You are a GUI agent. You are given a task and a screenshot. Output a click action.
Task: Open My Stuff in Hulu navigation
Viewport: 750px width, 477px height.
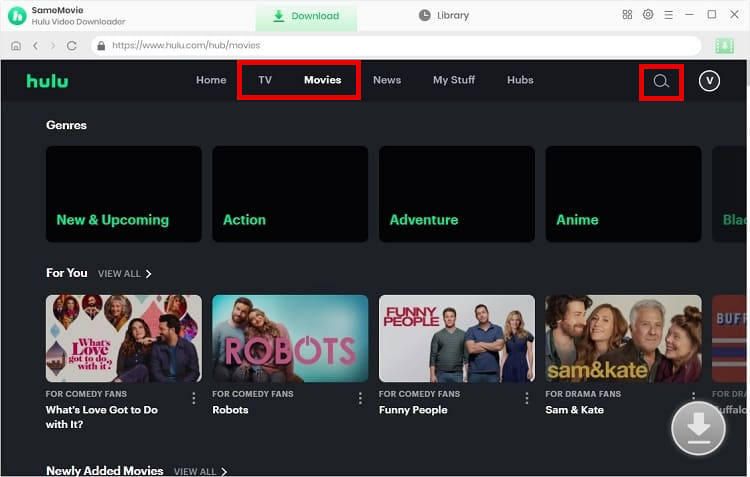454,80
